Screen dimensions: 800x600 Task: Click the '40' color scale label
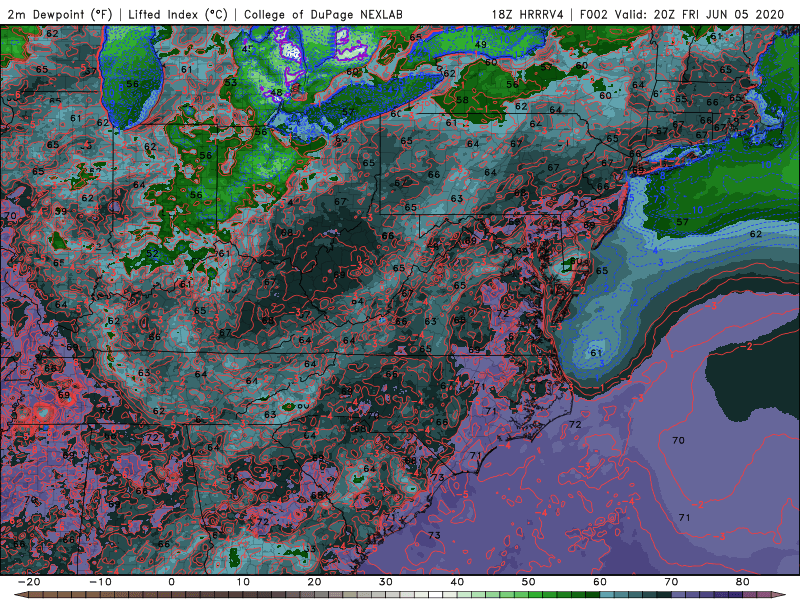(457, 582)
